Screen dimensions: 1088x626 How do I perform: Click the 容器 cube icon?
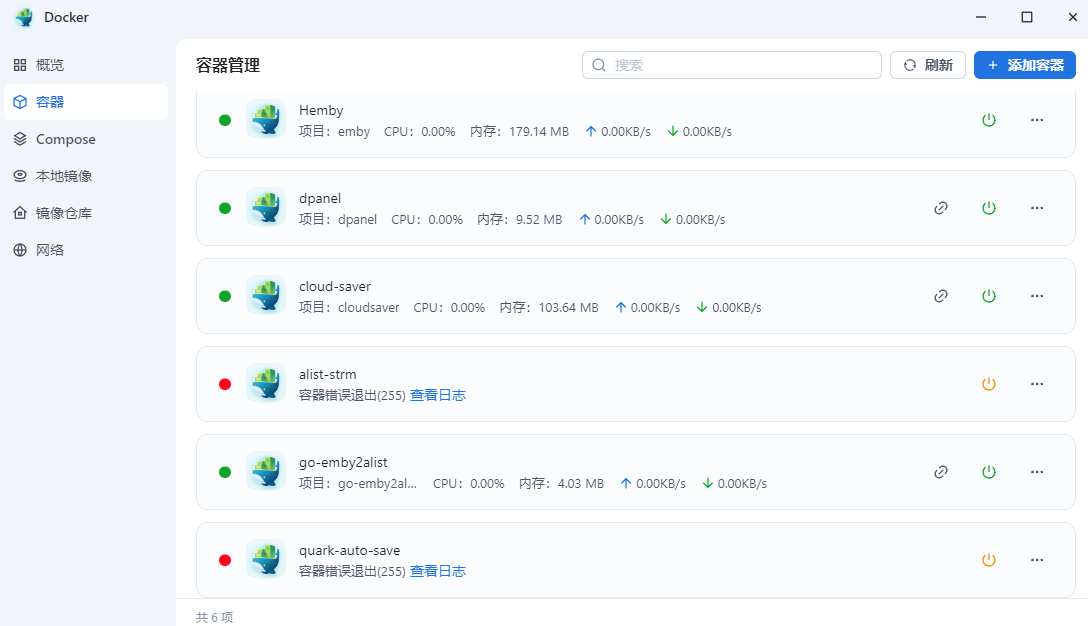coord(20,102)
